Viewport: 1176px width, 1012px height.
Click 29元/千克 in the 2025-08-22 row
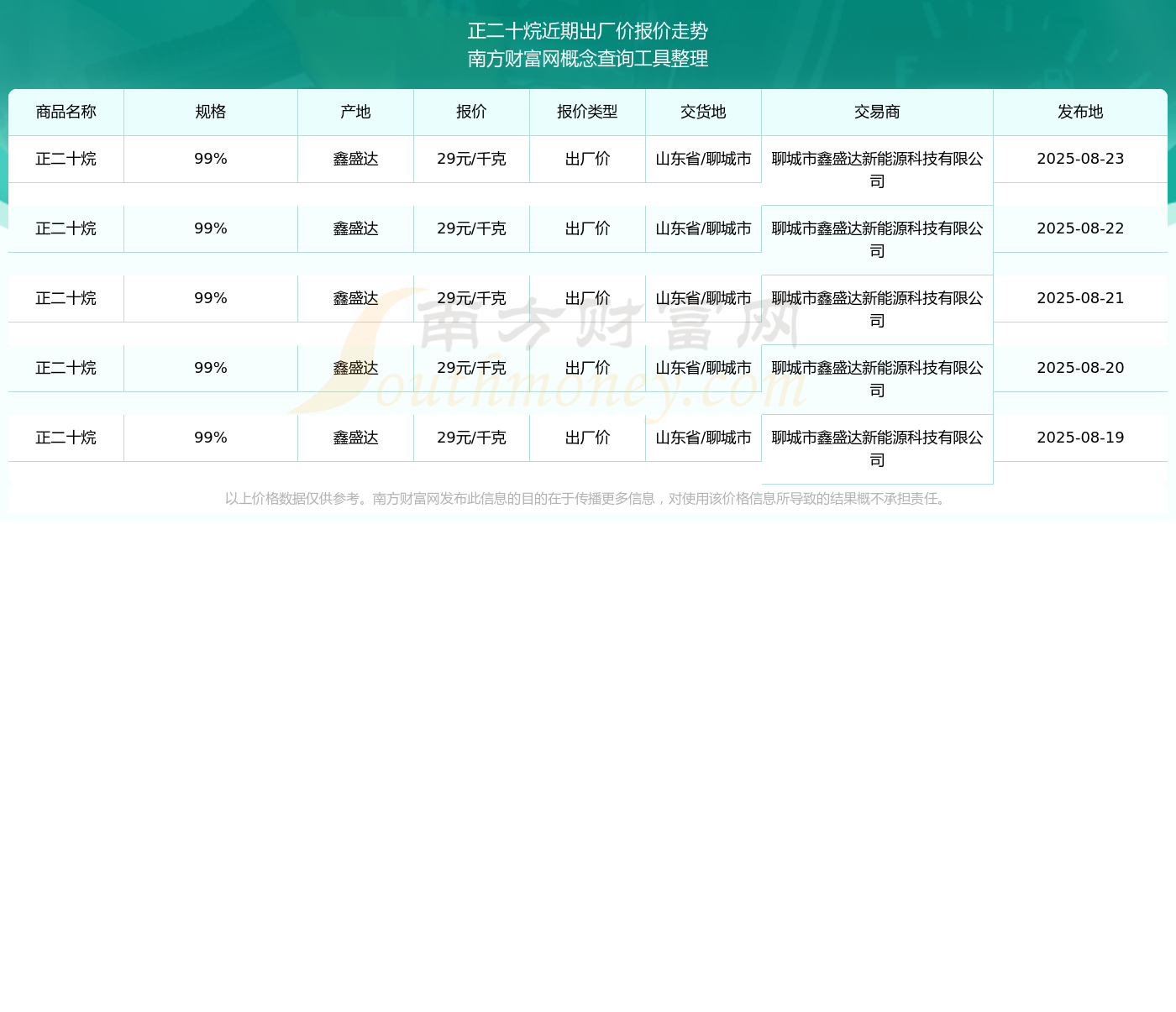click(471, 228)
